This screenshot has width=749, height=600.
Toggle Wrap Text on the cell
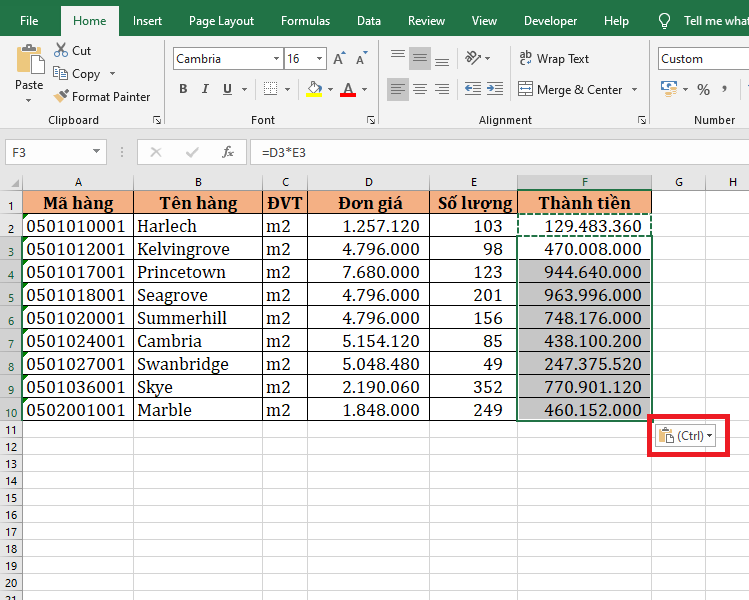[554, 59]
